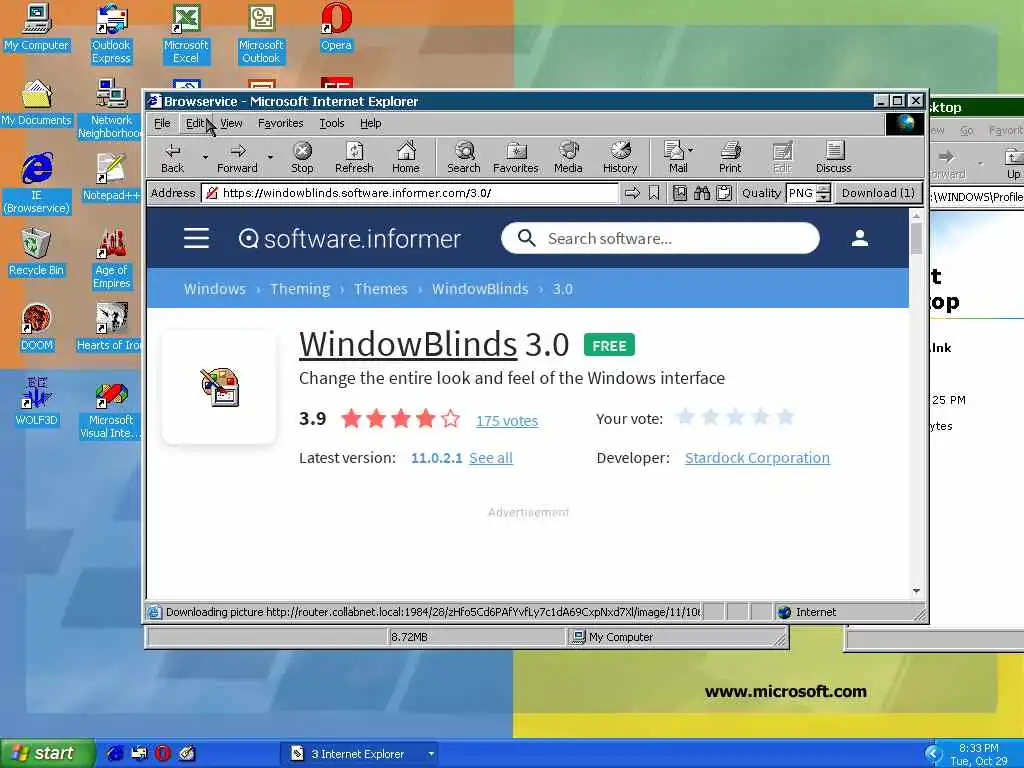The width and height of the screenshot is (1024, 768).
Task: Open the View menu
Action: pos(231,123)
